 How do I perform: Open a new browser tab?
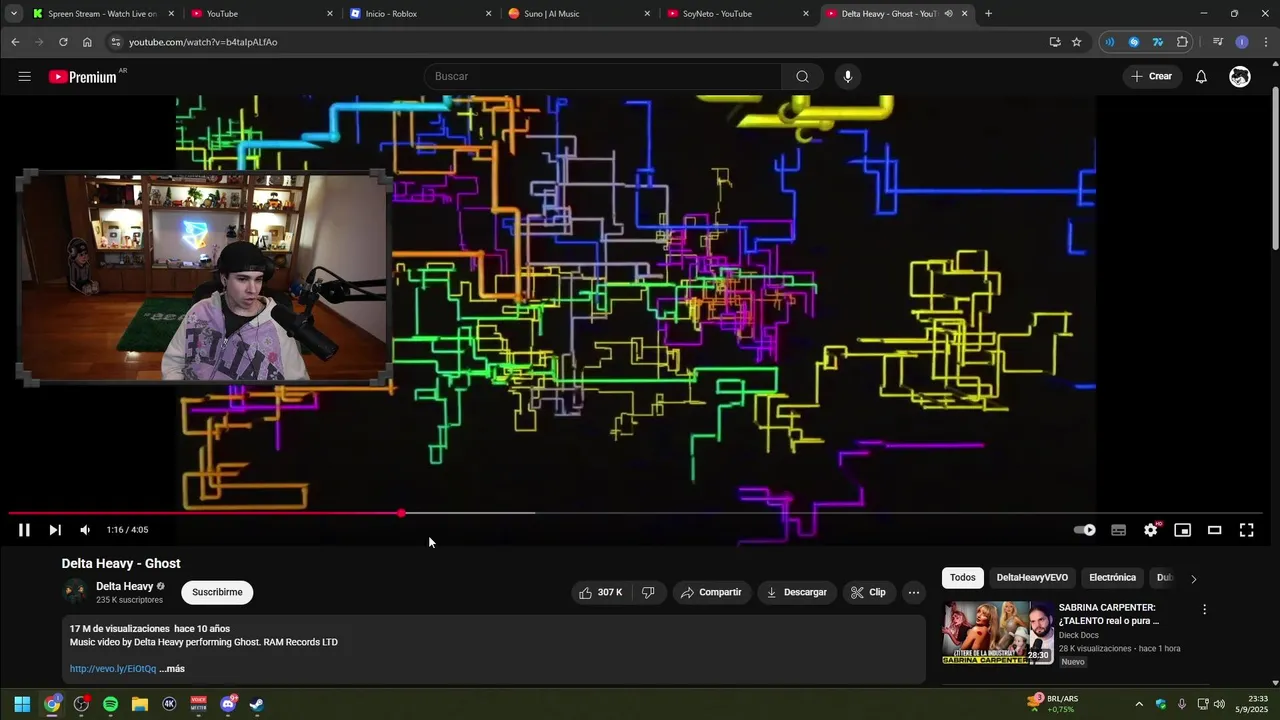coord(988,14)
